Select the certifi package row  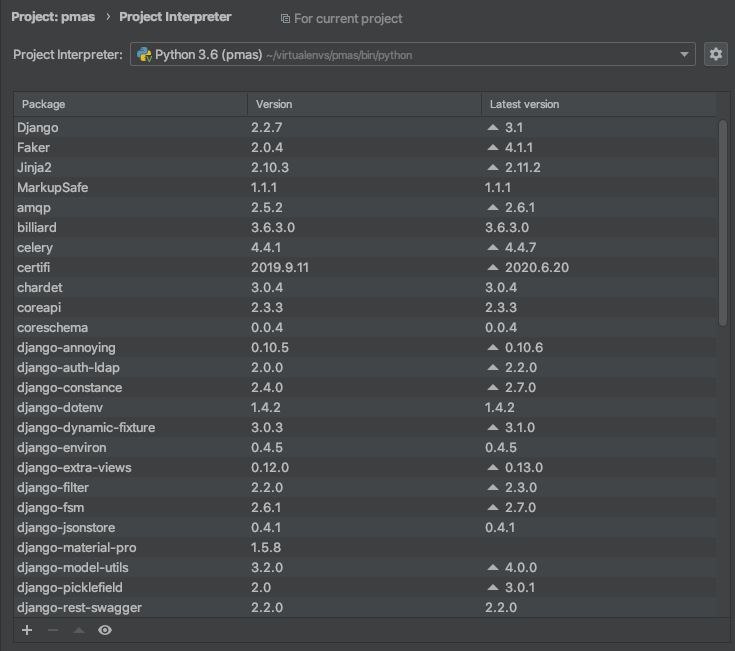365,267
